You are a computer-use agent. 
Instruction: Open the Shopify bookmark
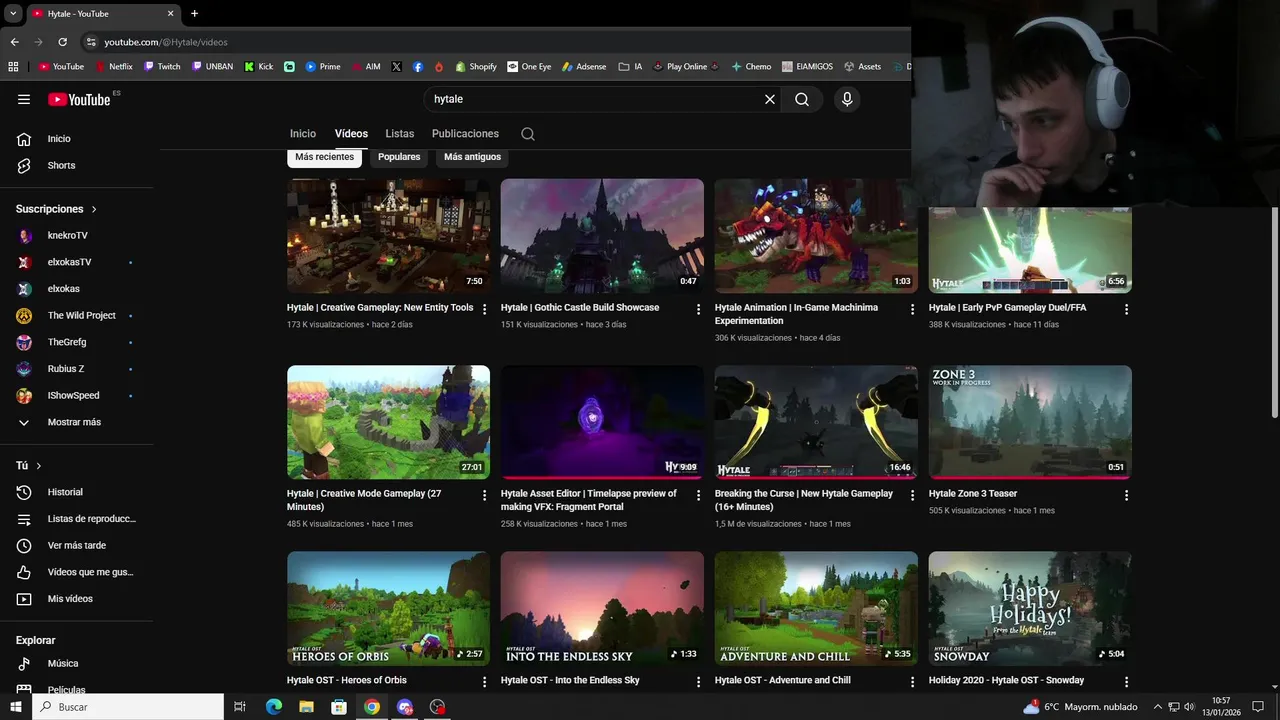coord(476,67)
